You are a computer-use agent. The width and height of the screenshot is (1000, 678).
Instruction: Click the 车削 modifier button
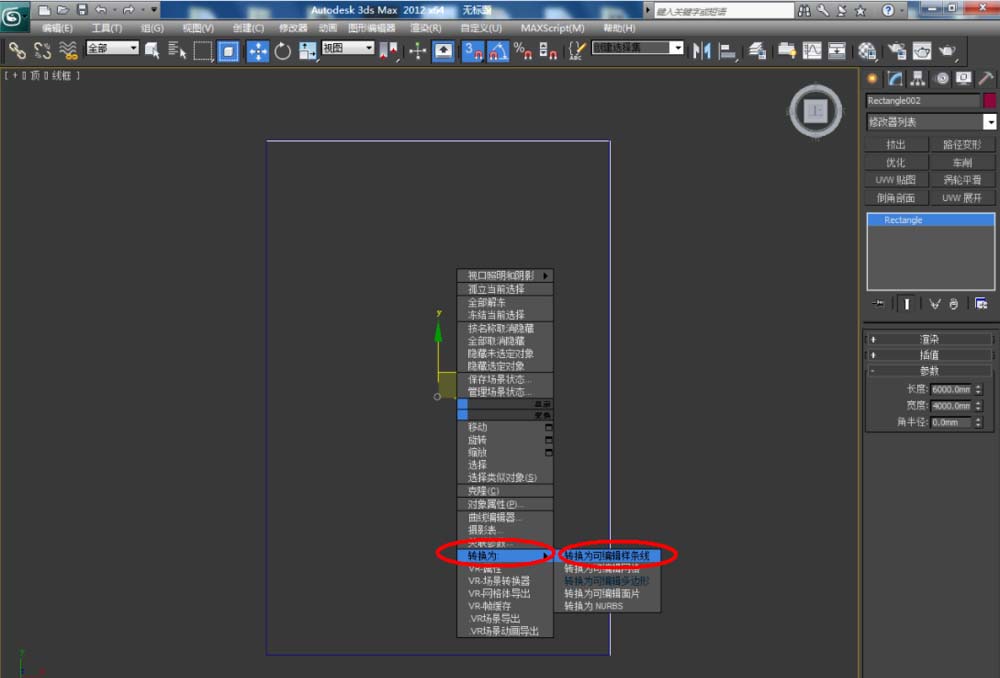click(x=962, y=162)
